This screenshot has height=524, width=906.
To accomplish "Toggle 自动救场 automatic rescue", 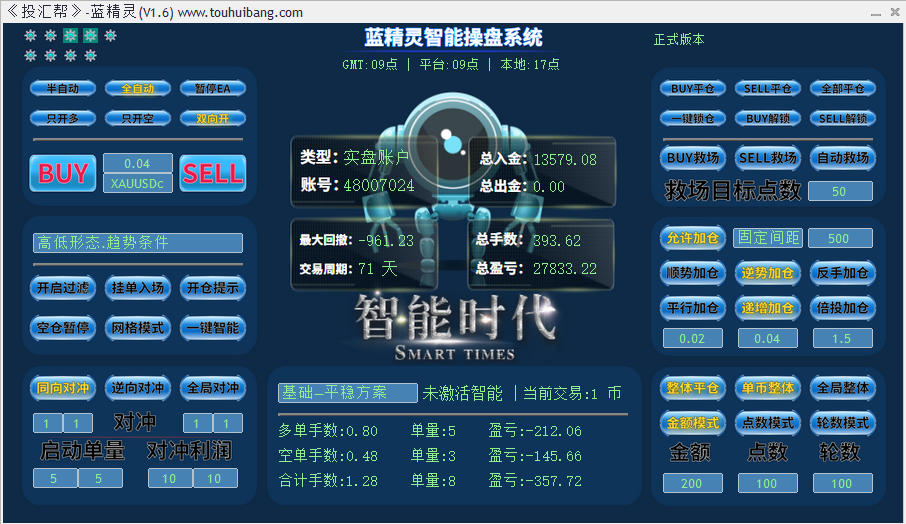I will pos(842,158).
